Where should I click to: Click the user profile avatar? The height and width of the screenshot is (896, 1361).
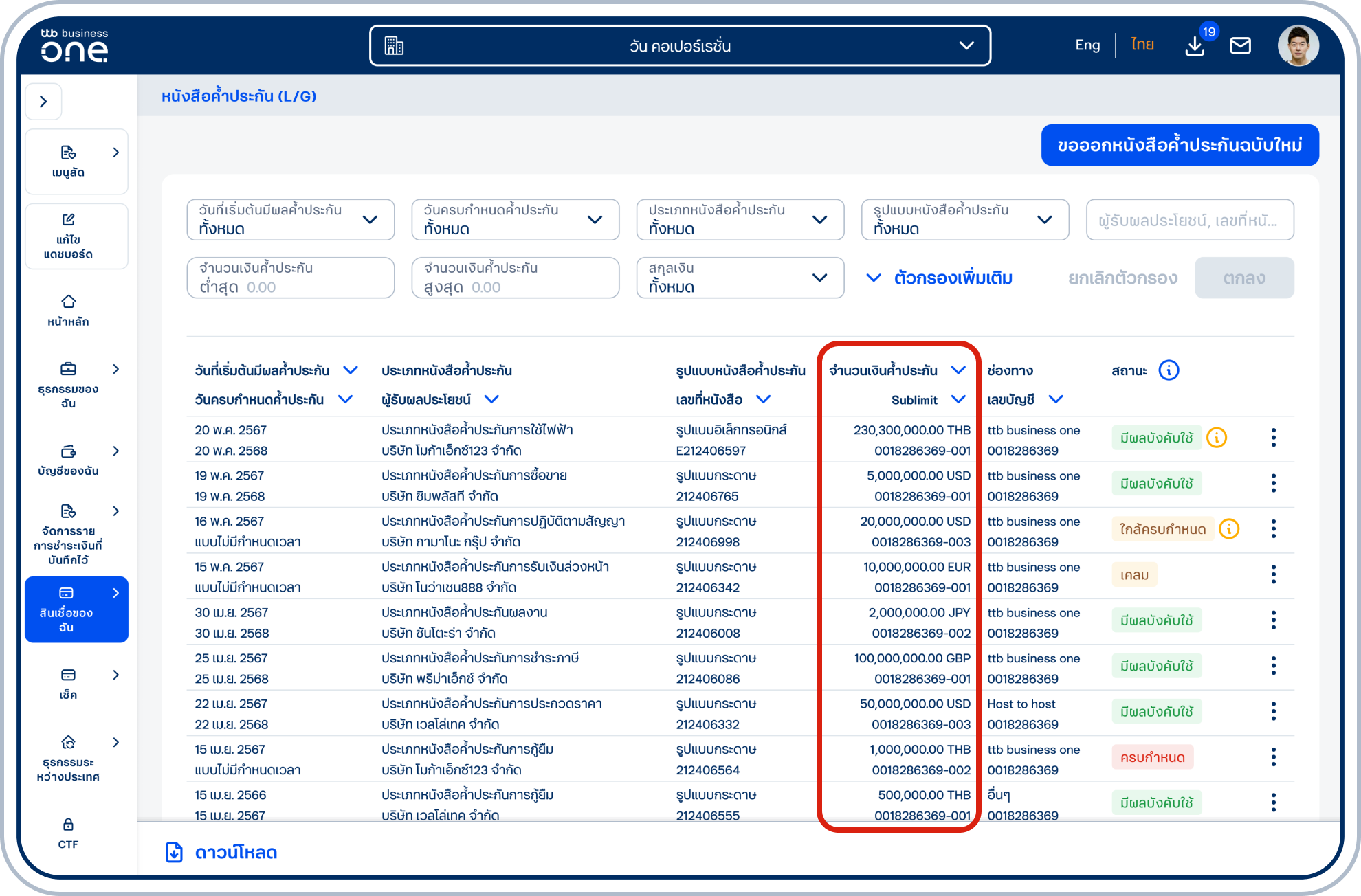pos(1298,46)
